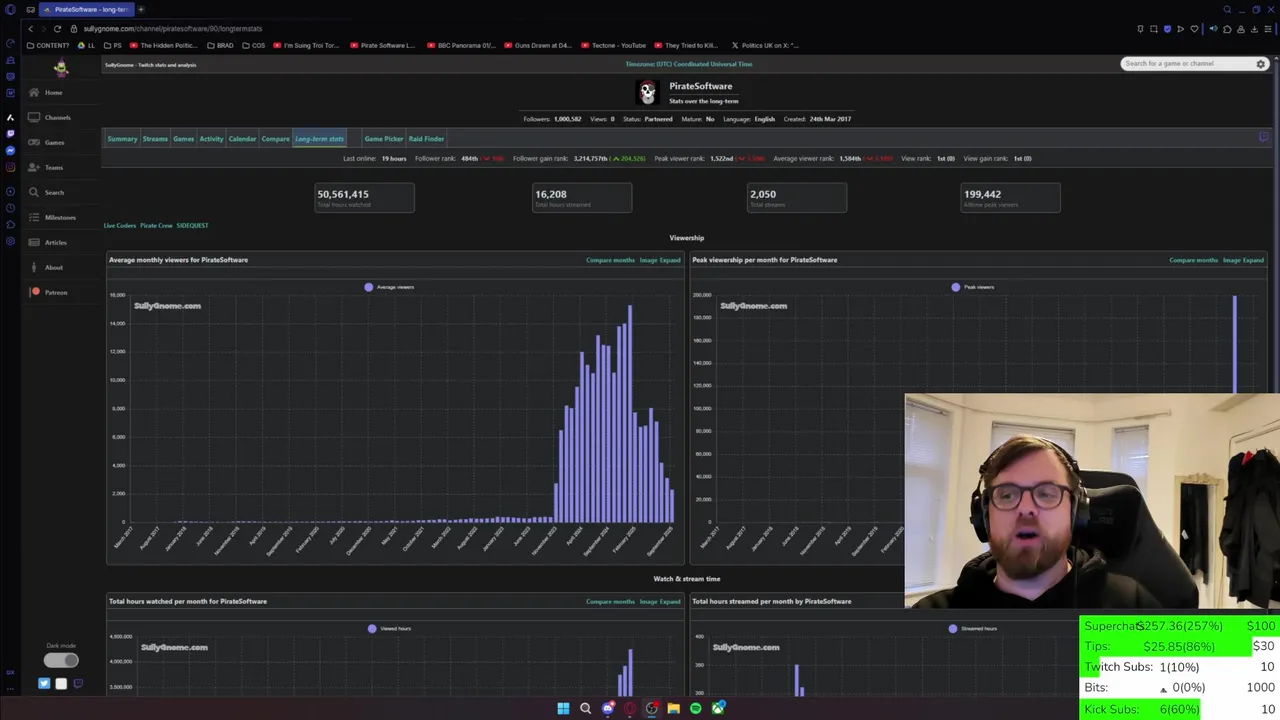Screen dimensions: 1280x720
Task: Switch to the Games tab
Action: (183, 139)
